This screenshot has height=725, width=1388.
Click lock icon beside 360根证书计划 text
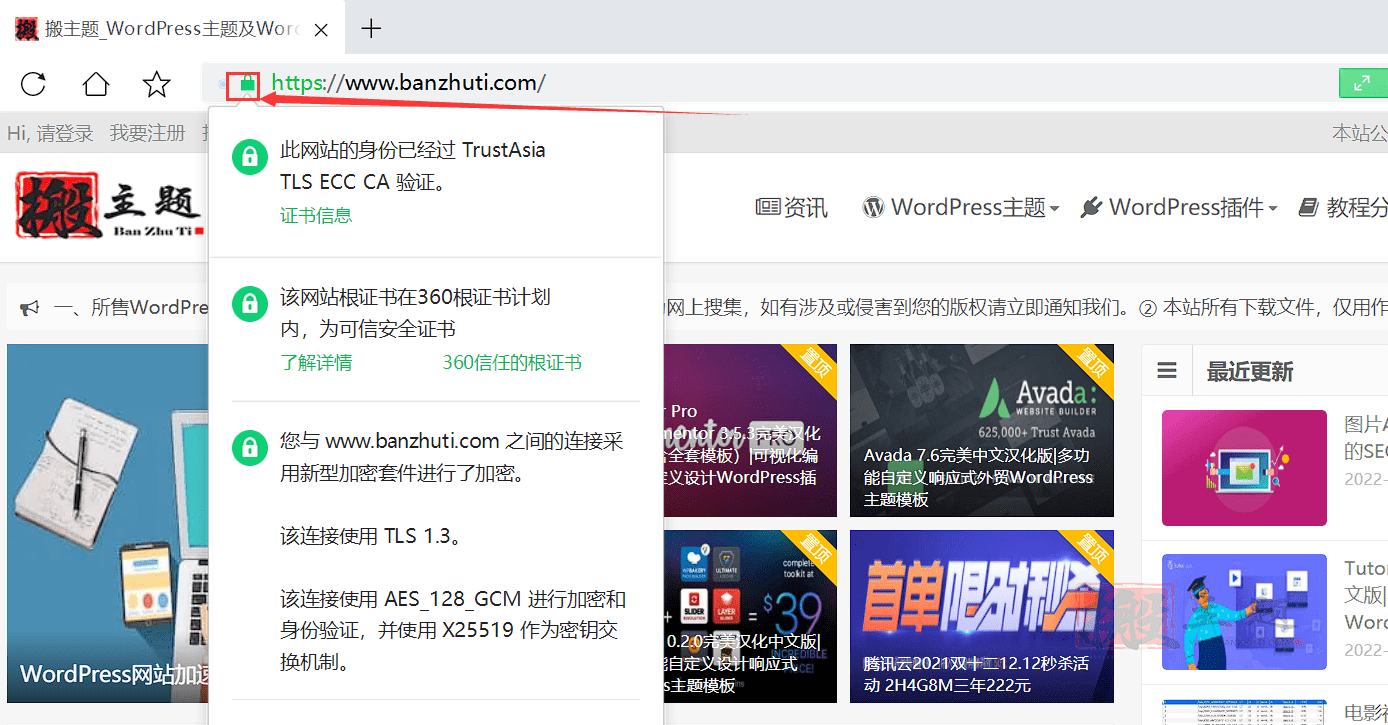249,304
